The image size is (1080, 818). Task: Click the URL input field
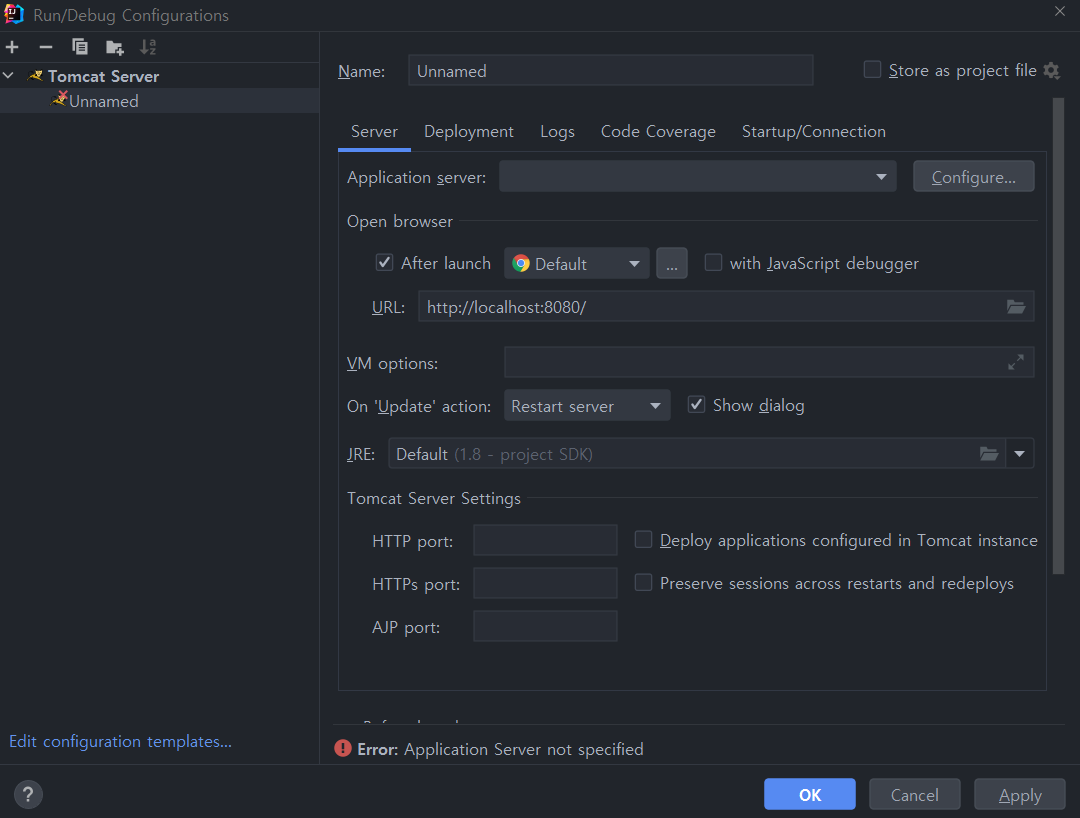pyautogui.click(x=726, y=306)
